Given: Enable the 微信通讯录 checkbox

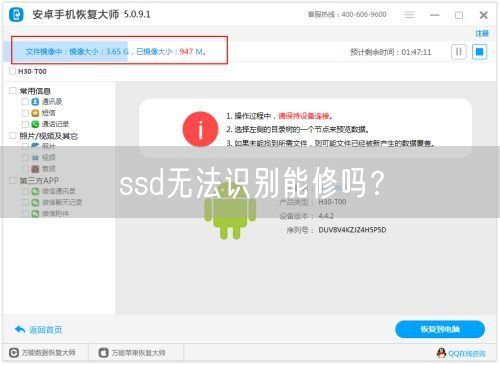Looking at the screenshot, I should [25, 191].
